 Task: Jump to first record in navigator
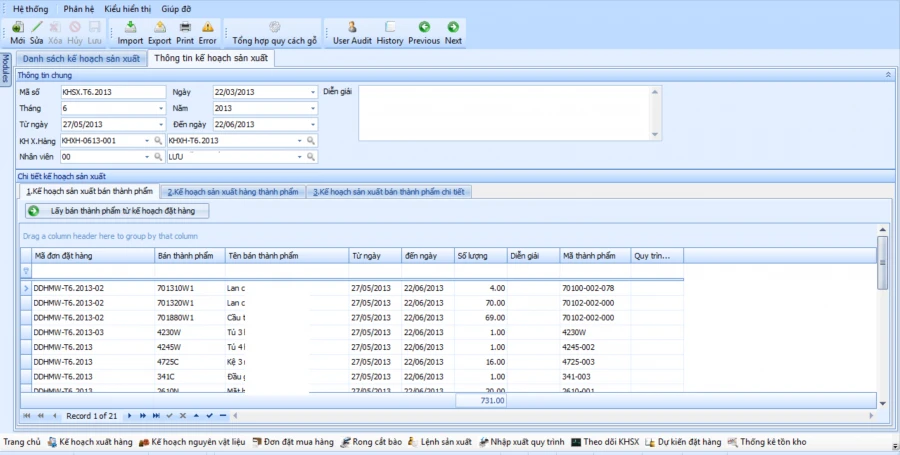[26, 415]
